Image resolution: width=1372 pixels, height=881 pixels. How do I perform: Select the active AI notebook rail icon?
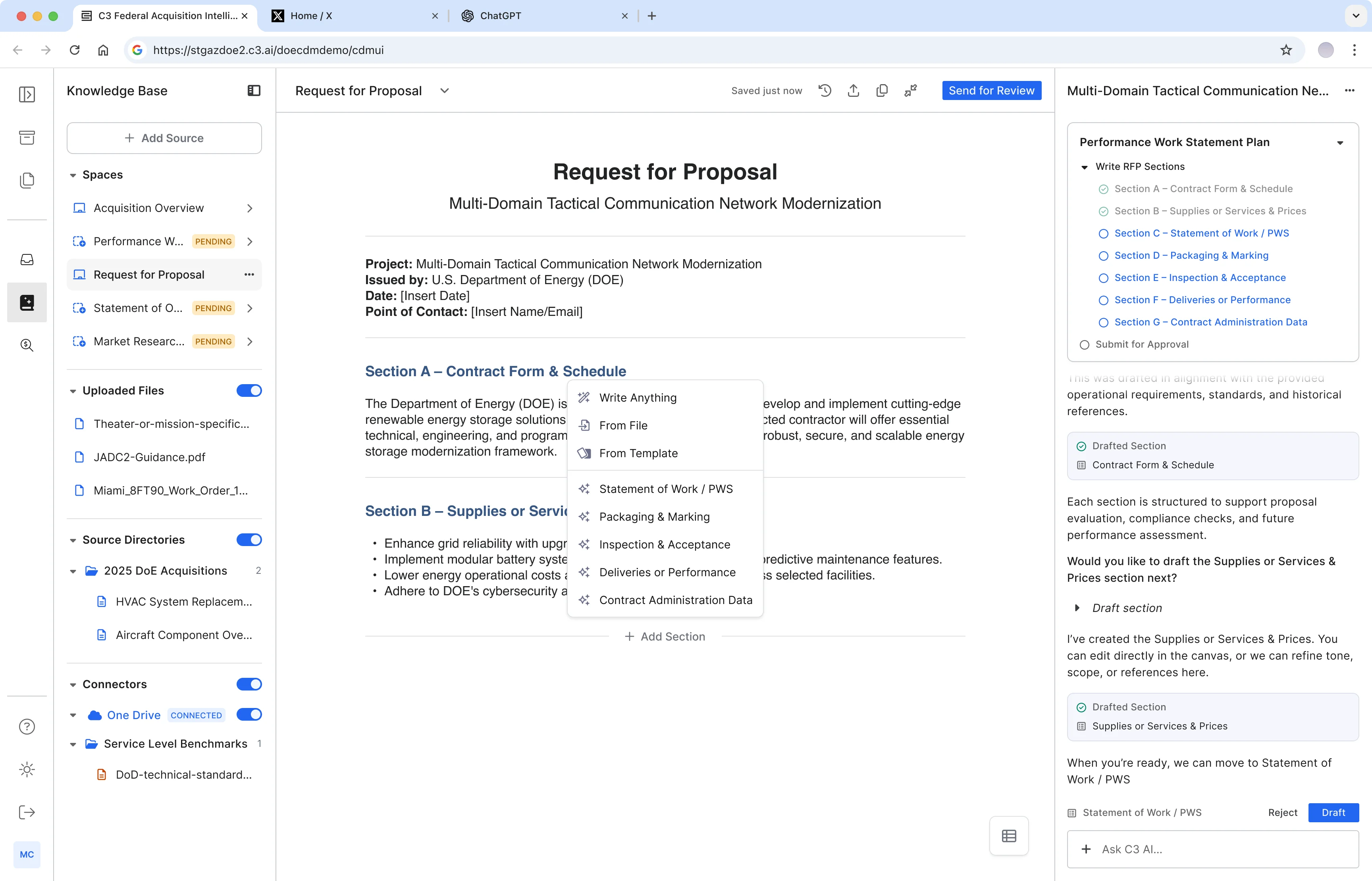click(x=27, y=302)
